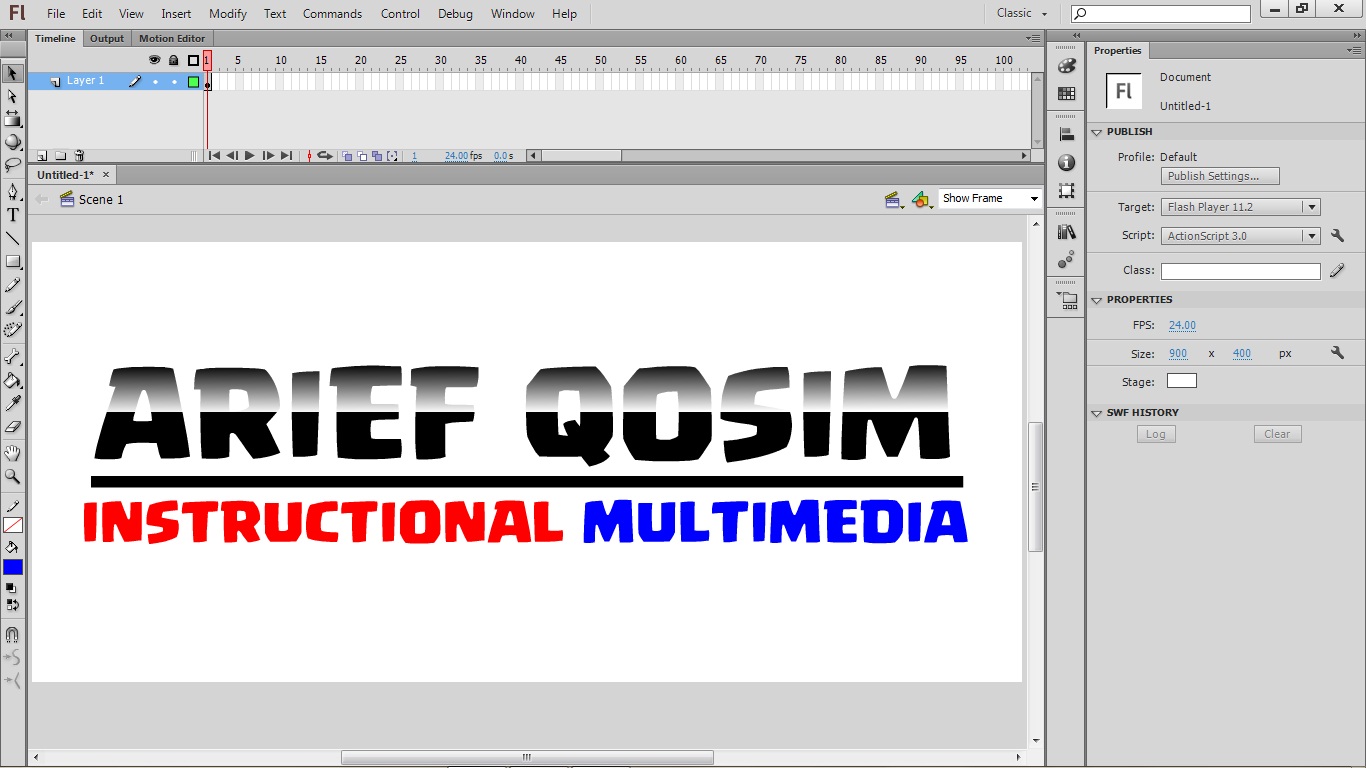This screenshot has height=768, width=1366.
Task: Select the Pen tool
Action: pos(13,191)
